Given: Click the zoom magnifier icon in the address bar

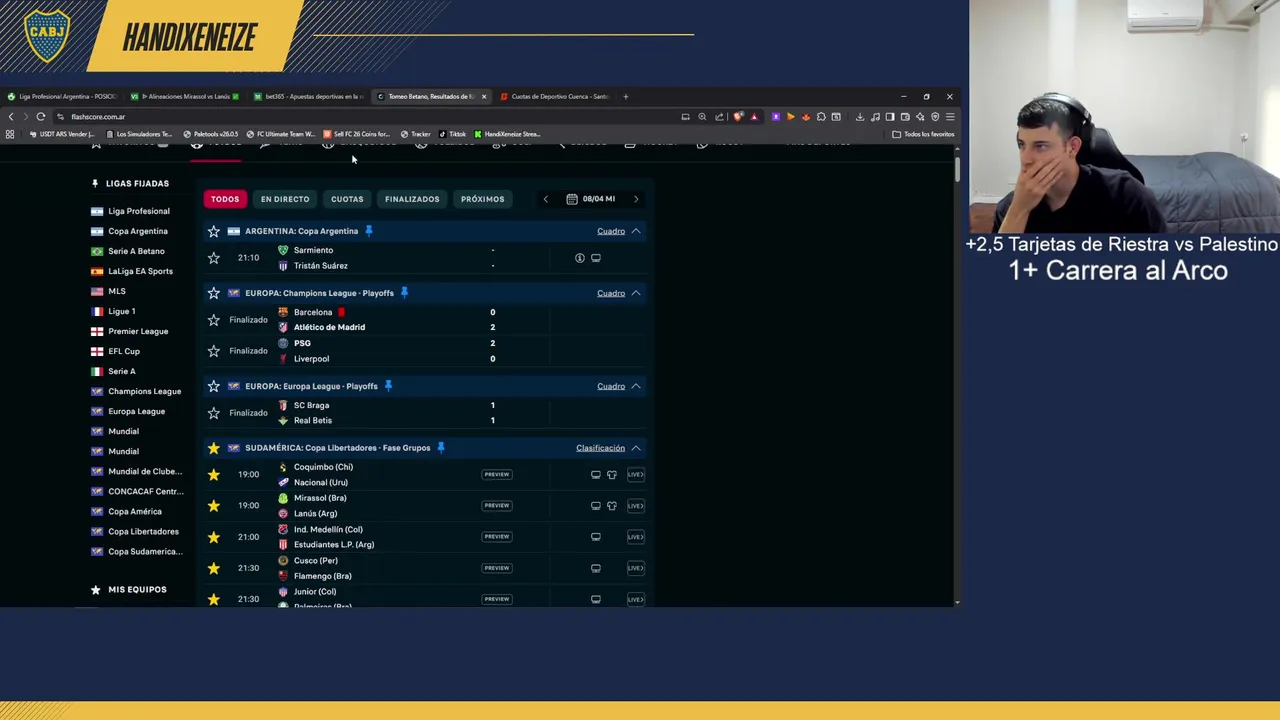Looking at the screenshot, I should pos(702,117).
